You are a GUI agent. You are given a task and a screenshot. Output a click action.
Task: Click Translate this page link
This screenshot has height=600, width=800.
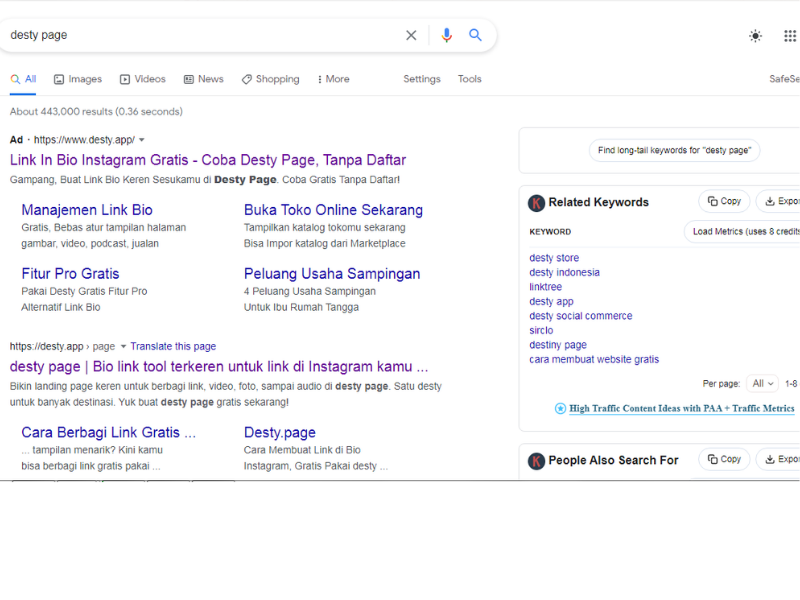tap(173, 346)
